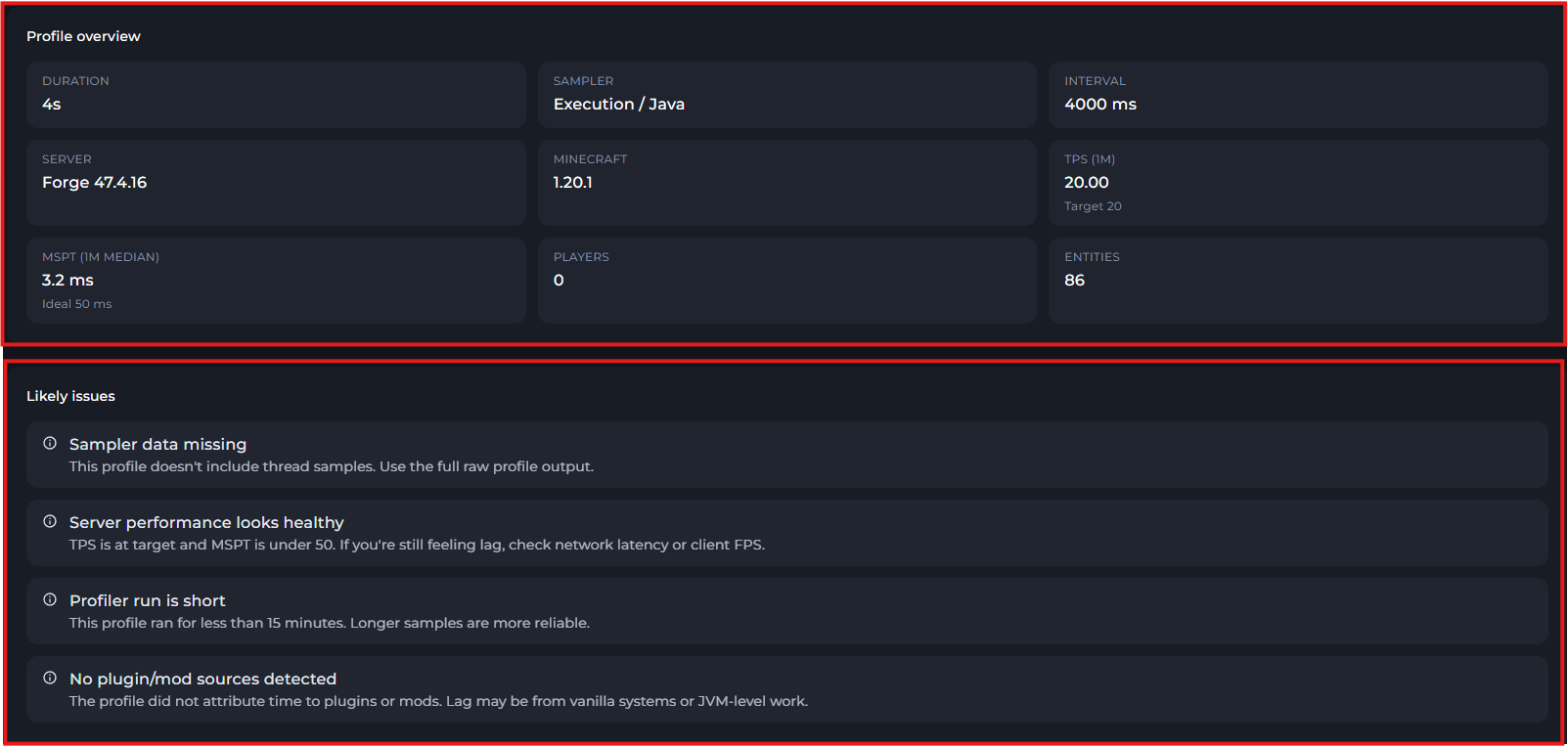Screen dimensions: 1568x746
Task: Open the "Server performance looks healthy" issue title
Action: (x=206, y=522)
